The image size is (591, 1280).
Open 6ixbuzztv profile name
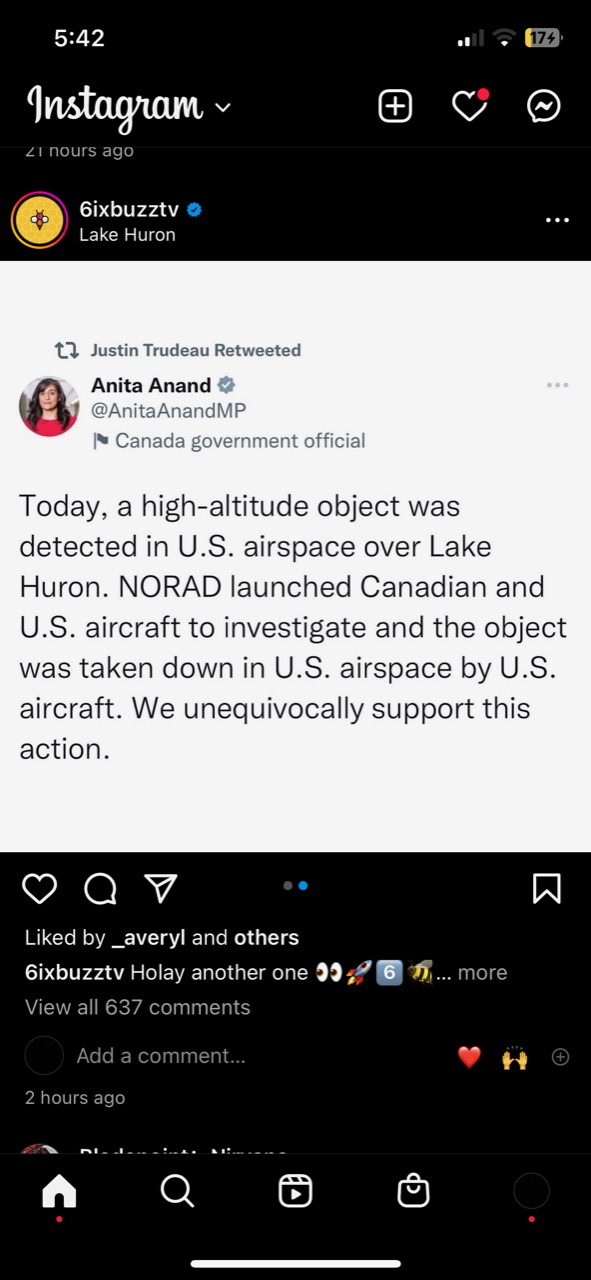129,209
